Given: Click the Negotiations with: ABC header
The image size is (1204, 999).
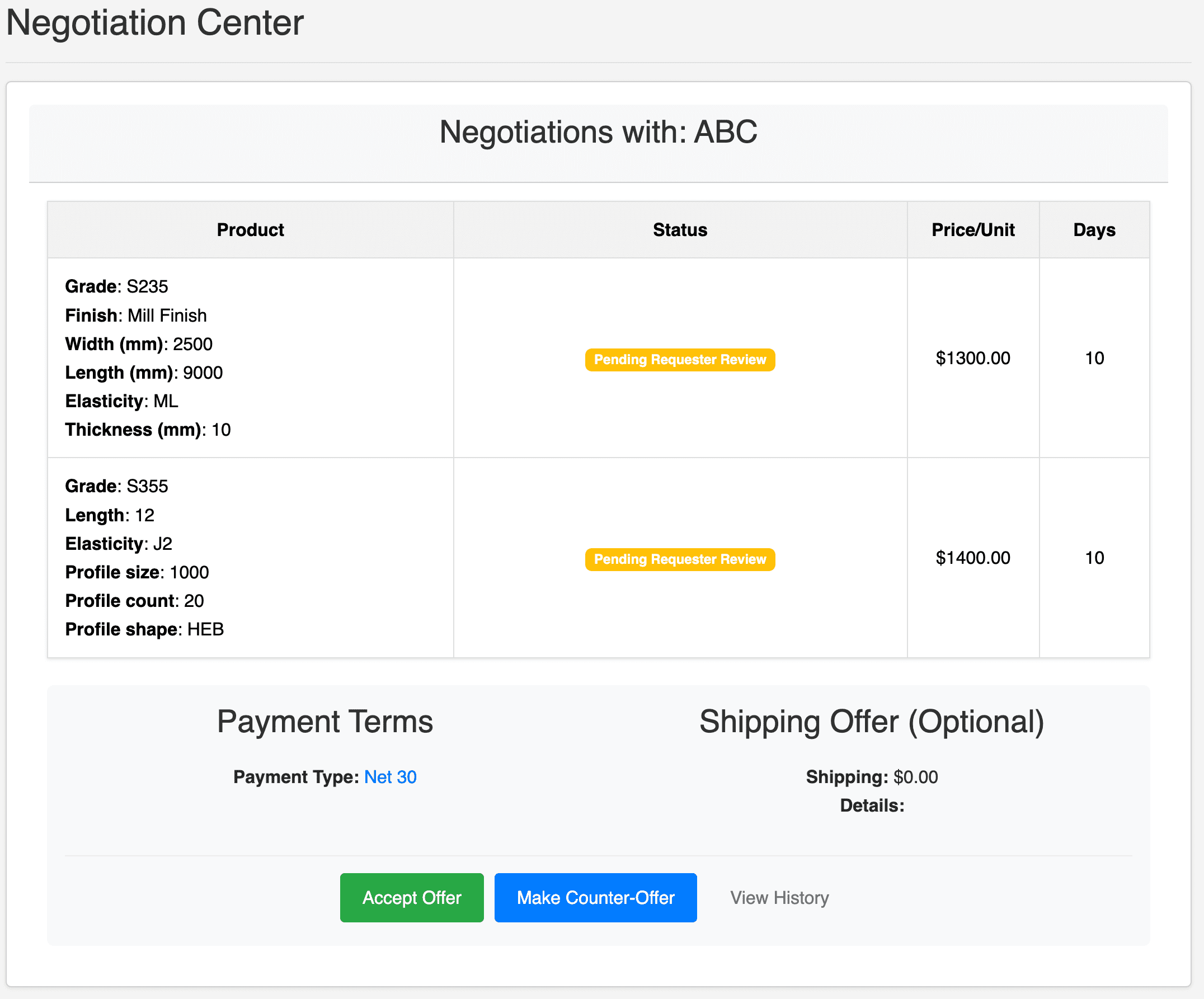Looking at the screenshot, I should tap(598, 132).
